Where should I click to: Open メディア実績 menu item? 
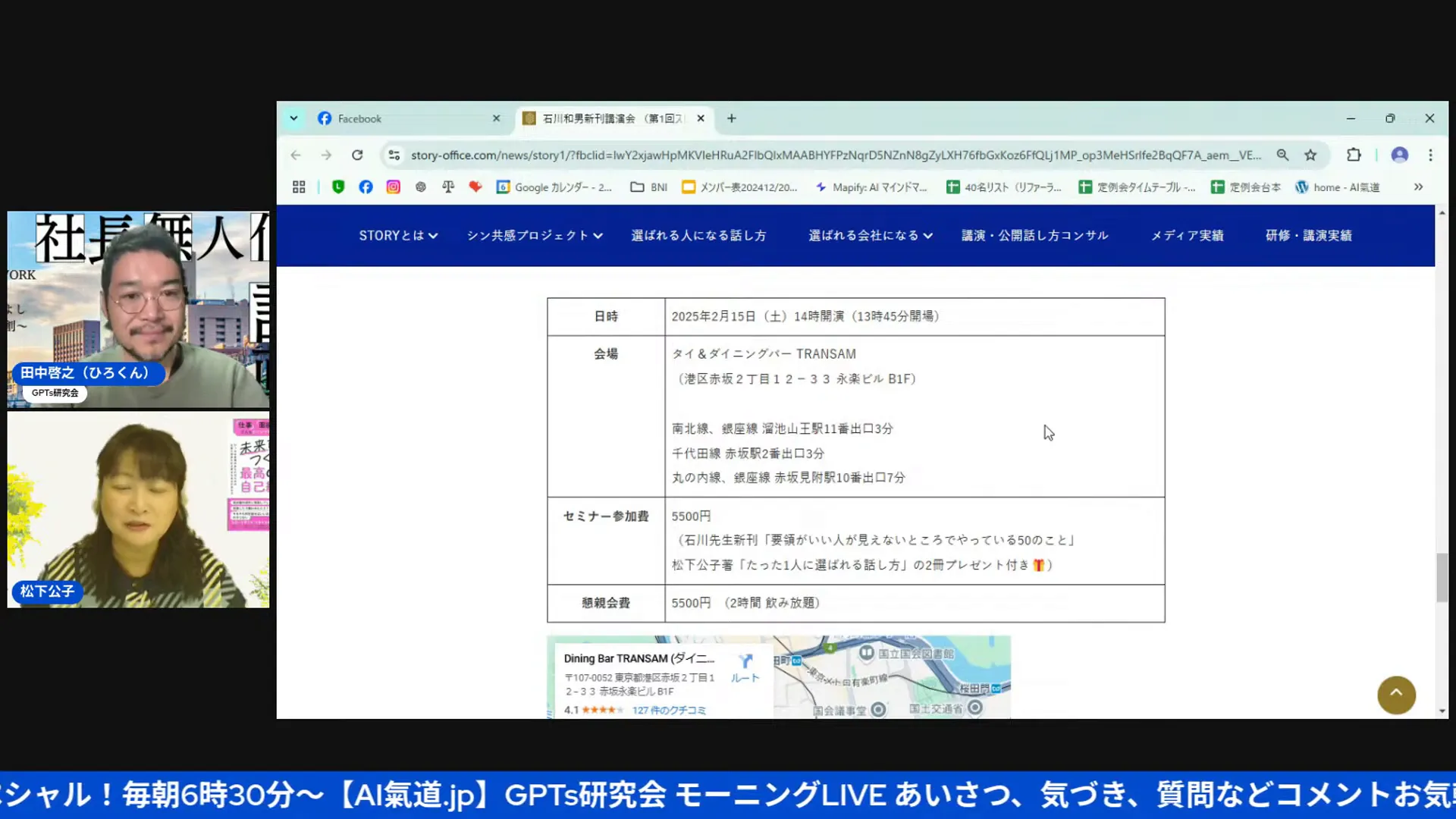(x=1187, y=236)
